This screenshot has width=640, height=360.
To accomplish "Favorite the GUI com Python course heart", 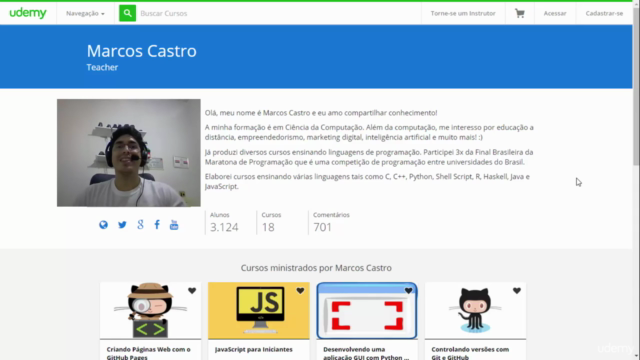I will pos(409,291).
